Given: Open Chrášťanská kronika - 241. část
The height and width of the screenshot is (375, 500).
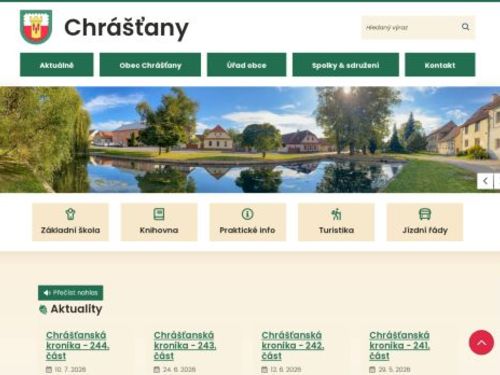Looking at the screenshot, I should coord(400,345).
